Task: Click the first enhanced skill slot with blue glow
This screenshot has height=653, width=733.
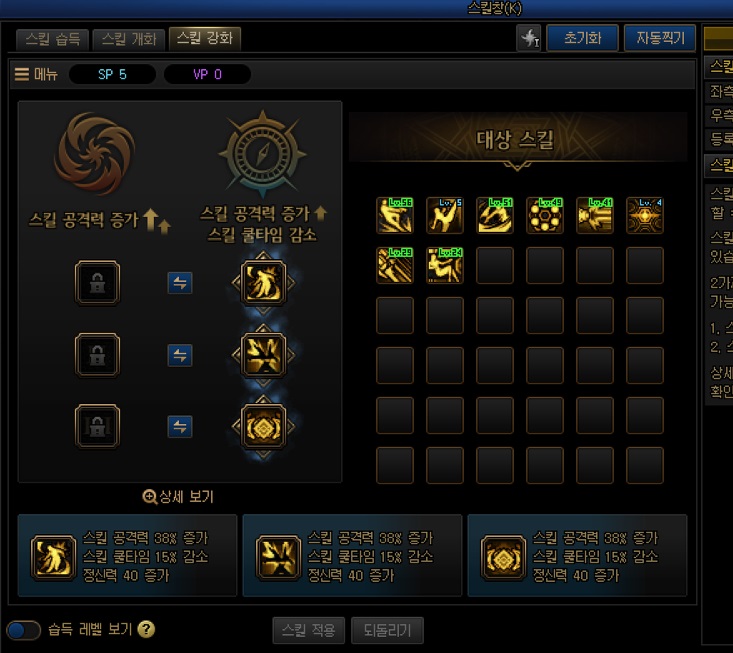Action: (263, 282)
